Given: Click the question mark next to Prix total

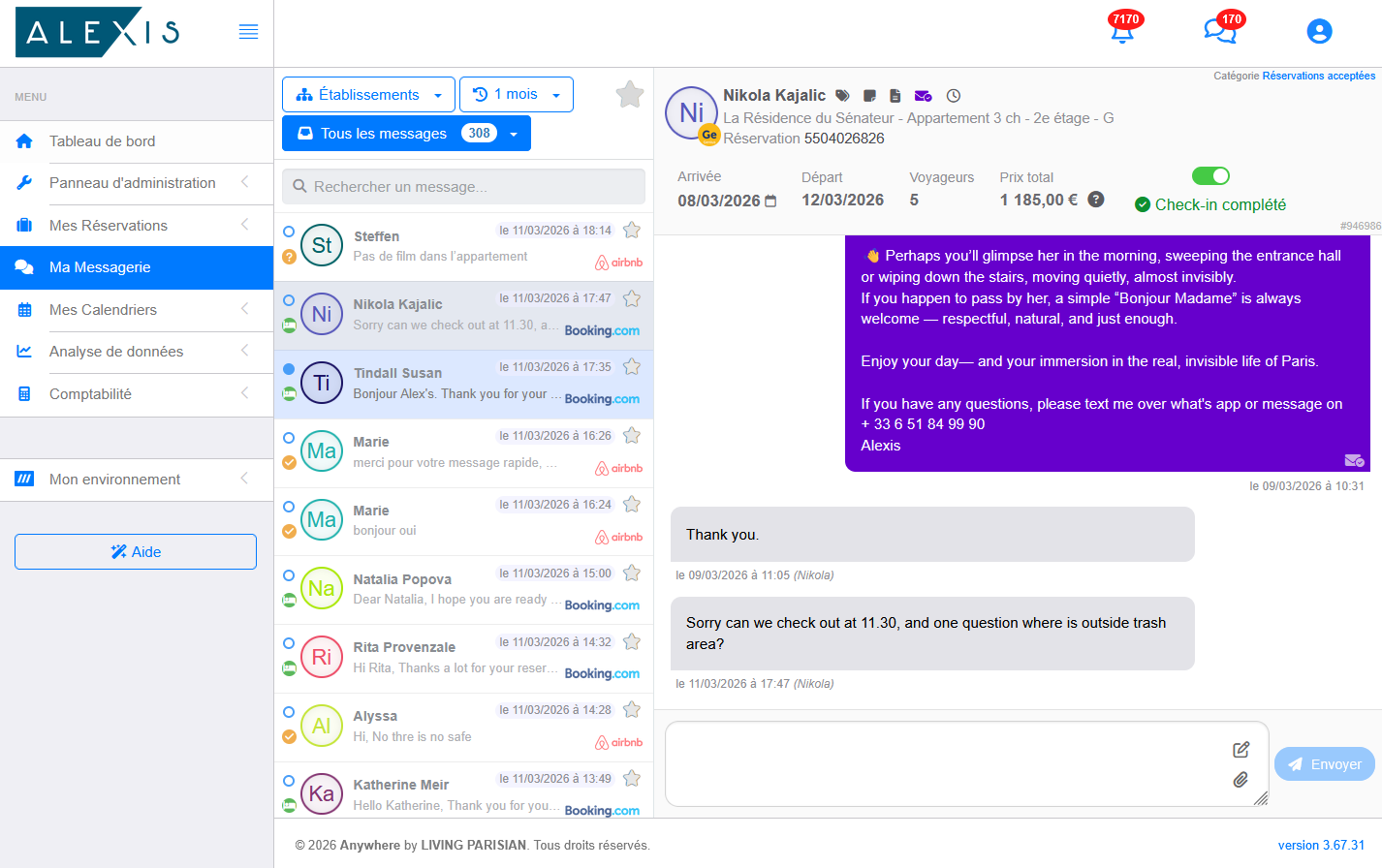Looking at the screenshot, I should 1095,201.
